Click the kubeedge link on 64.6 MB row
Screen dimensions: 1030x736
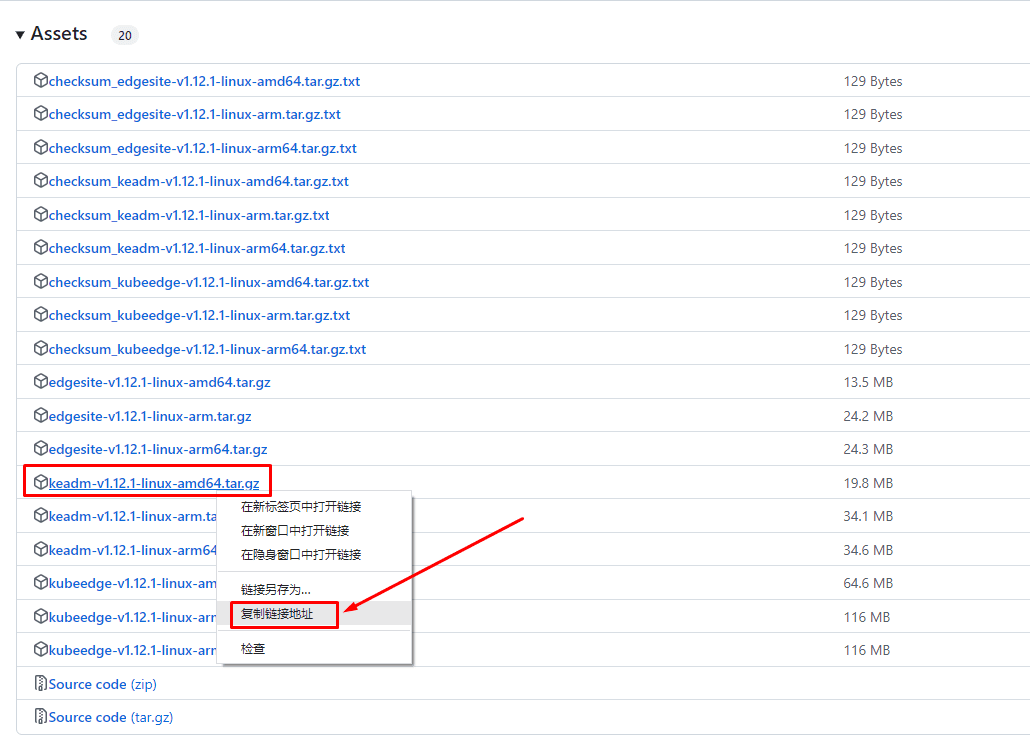[x=133, y=584]
